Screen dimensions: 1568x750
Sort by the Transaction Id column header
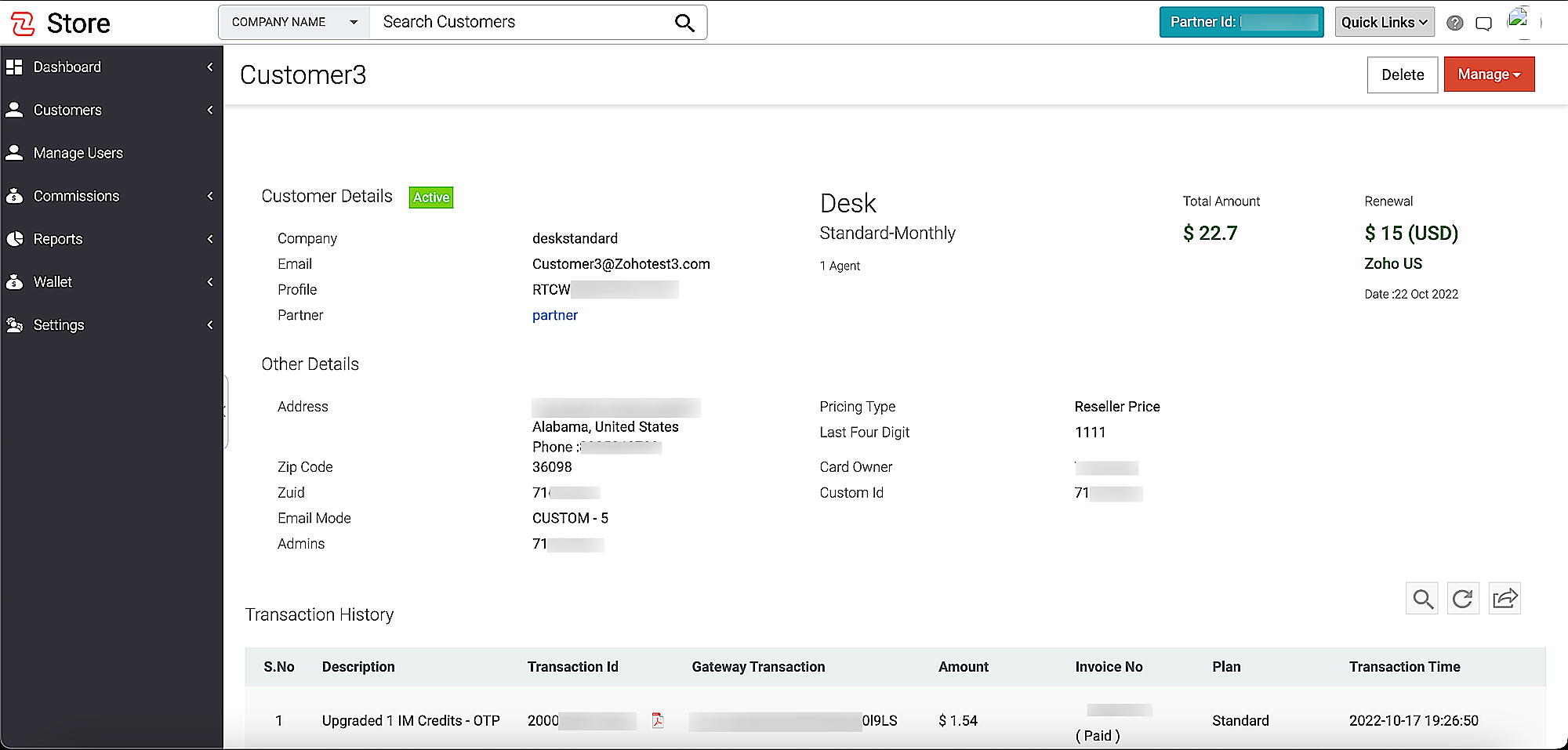[x=573, y=667]
